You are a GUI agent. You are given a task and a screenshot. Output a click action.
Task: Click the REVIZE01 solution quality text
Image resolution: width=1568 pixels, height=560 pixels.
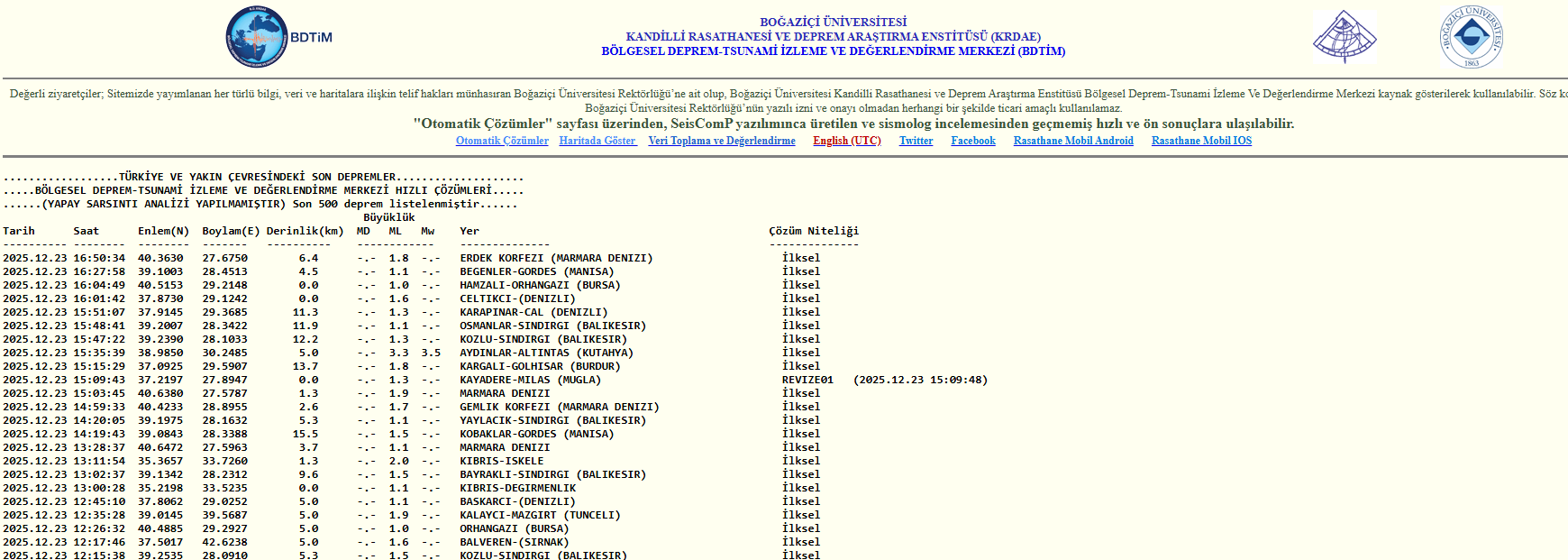point(807,380)
